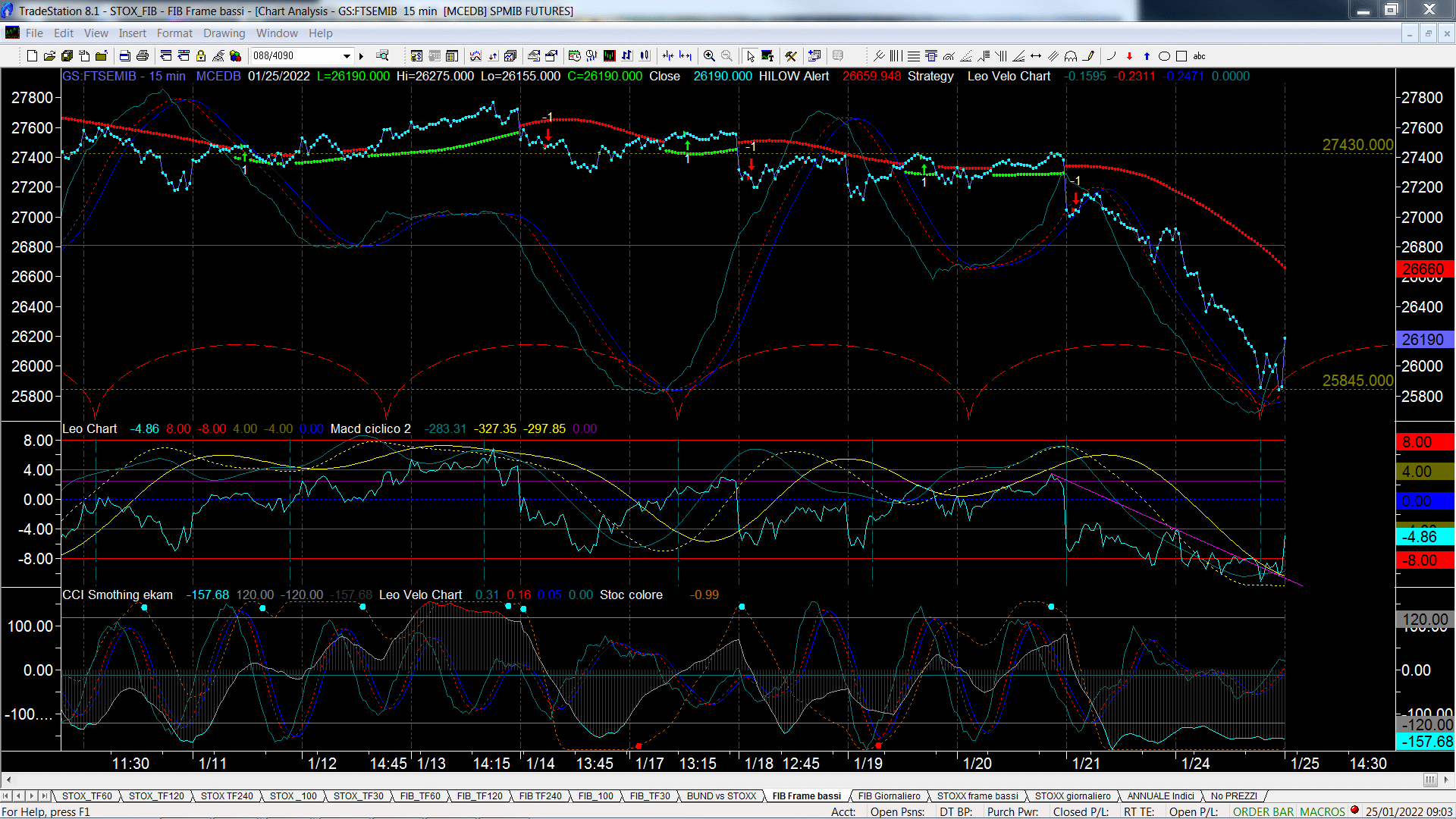
Task: Open the View menu
Action: (96, 33)
